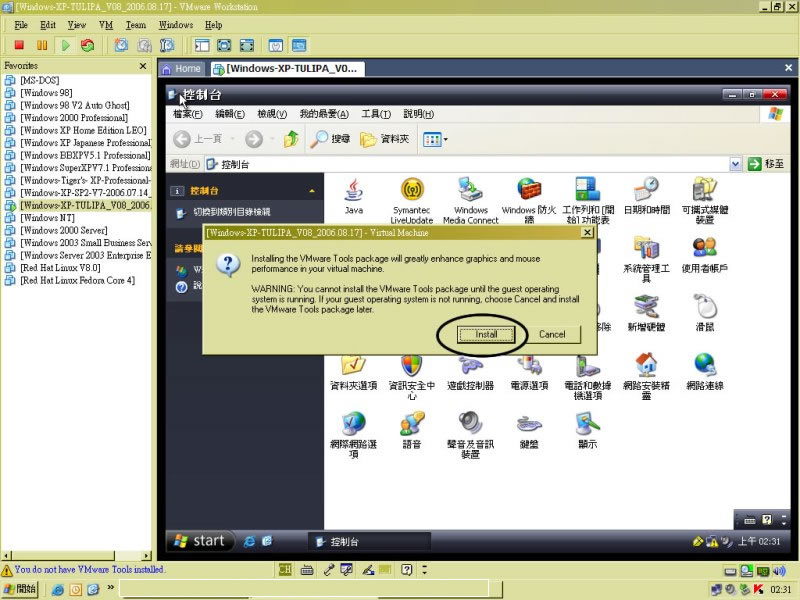This screenshot has height=600, width=800.
Task: Click the Suspend (pause) toolbar icon
Action: click(42, 45)
